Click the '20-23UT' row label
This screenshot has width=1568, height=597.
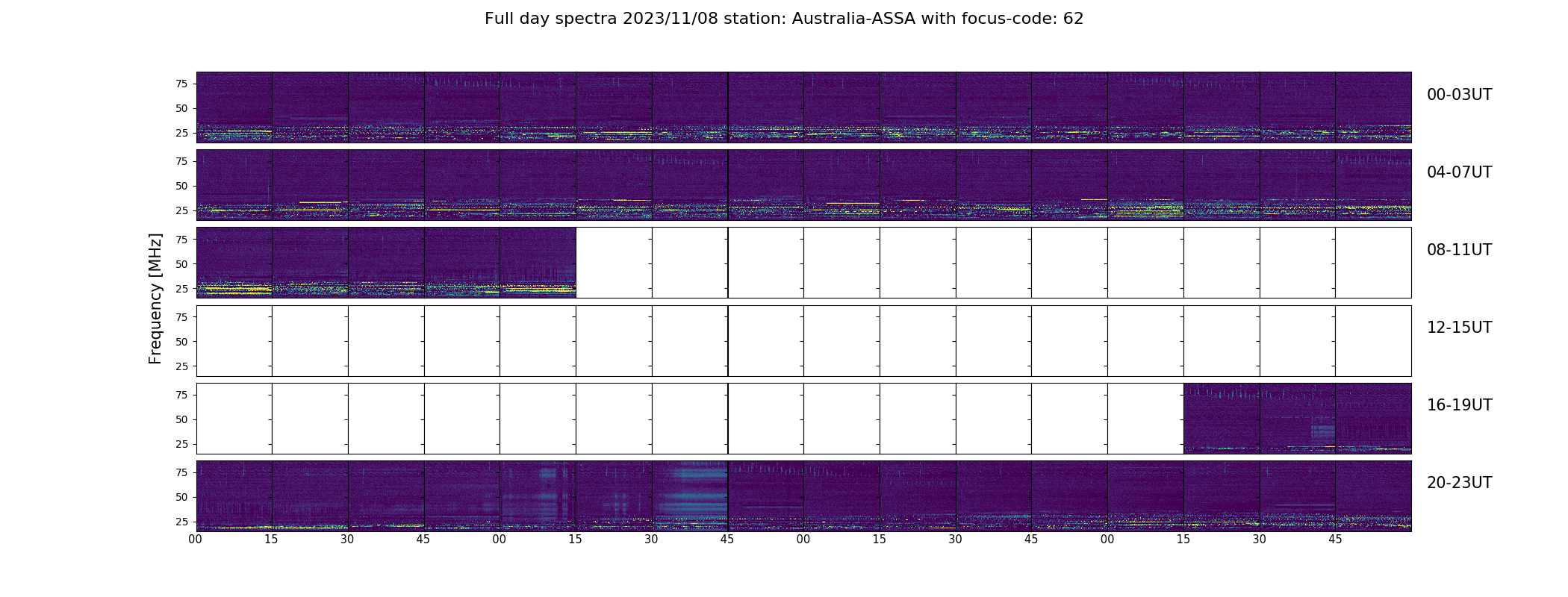(1459, 483)
